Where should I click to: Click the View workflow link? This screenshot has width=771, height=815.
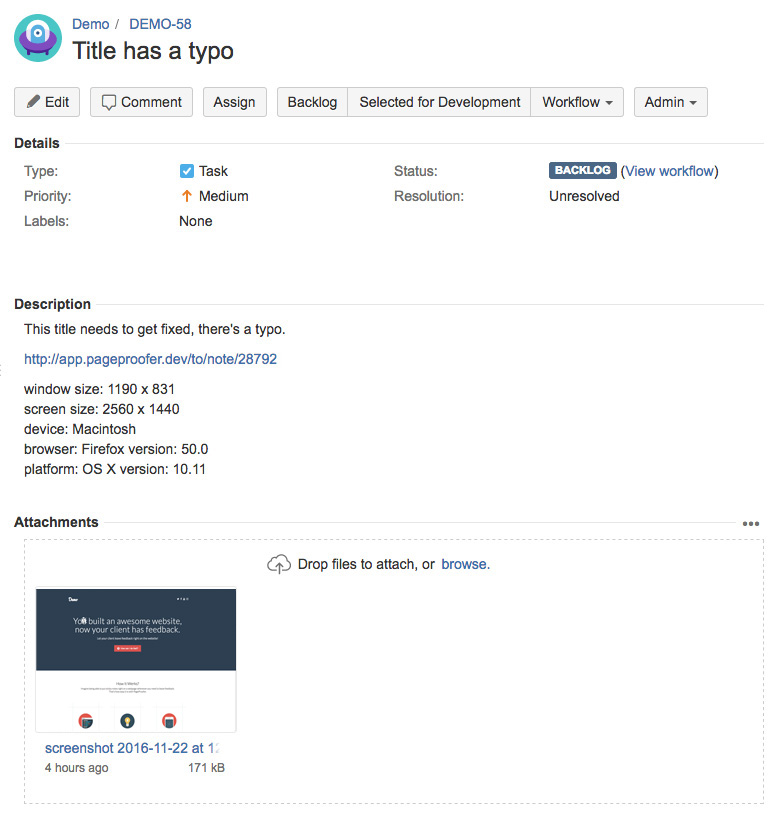[x=669, y=171]
